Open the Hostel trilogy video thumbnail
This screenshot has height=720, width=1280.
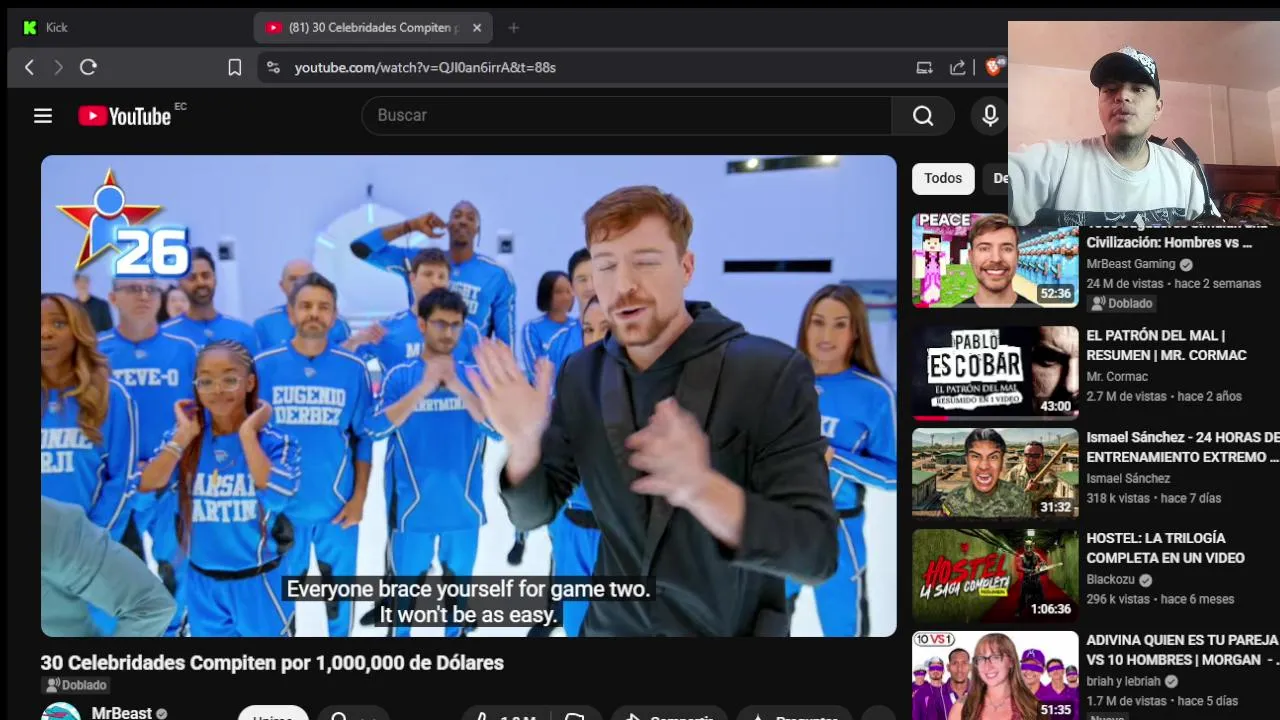[x=995, y=575]
